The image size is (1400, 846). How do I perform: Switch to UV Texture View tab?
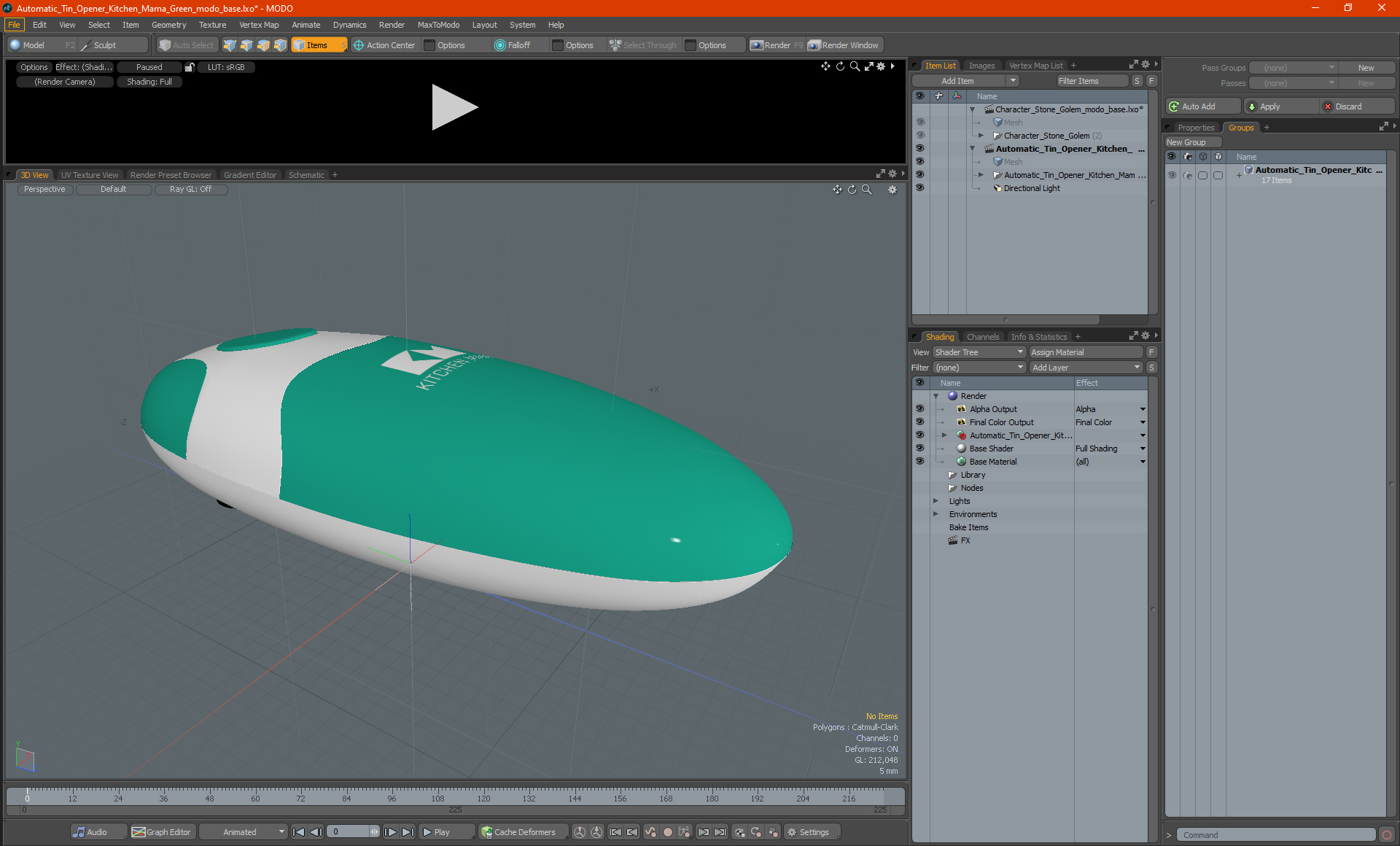pos(90,175)
